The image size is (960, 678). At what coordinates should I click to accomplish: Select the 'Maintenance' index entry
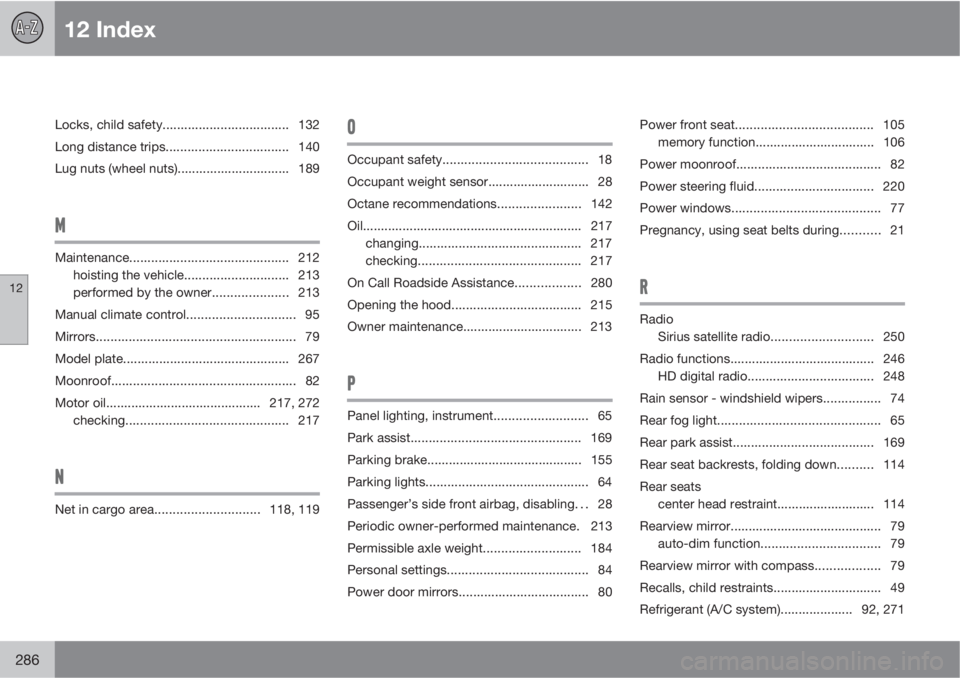pyautogui.click(x=187, y=258)
